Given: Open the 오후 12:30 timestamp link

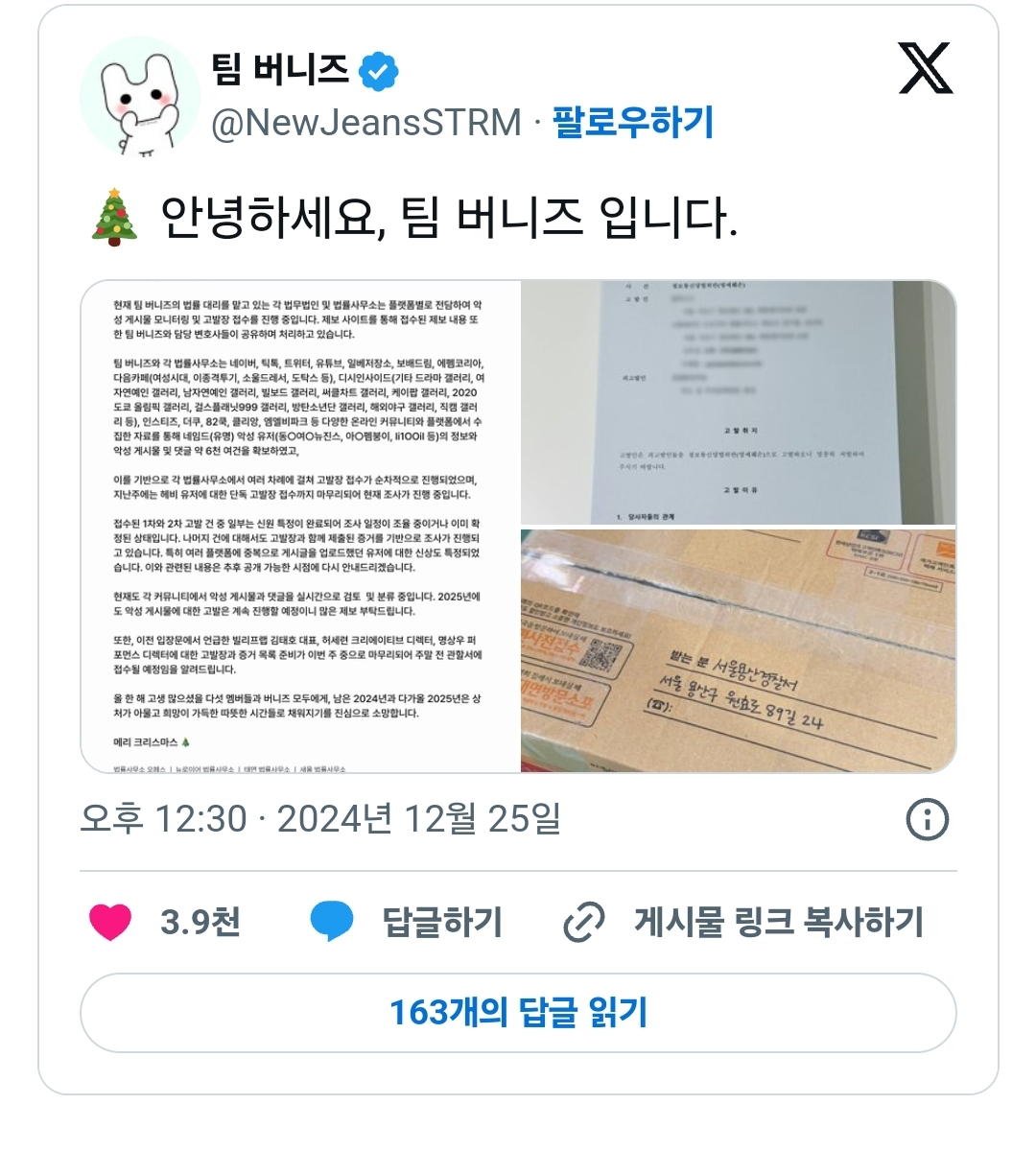Looking at the screenshot, I should [x=320, y=819].
